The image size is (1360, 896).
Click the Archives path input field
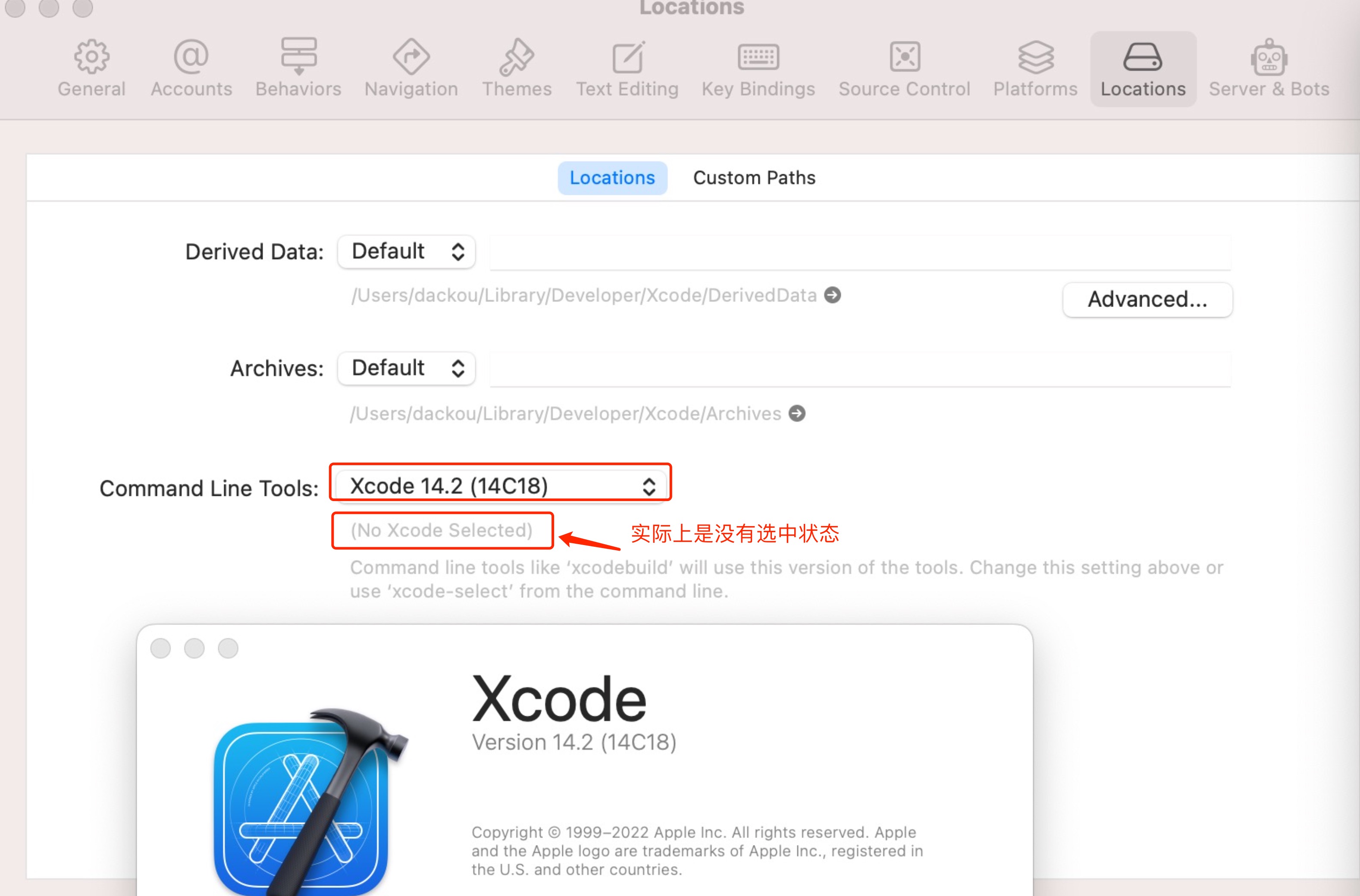pyautogui.click(x=860, y=369)
